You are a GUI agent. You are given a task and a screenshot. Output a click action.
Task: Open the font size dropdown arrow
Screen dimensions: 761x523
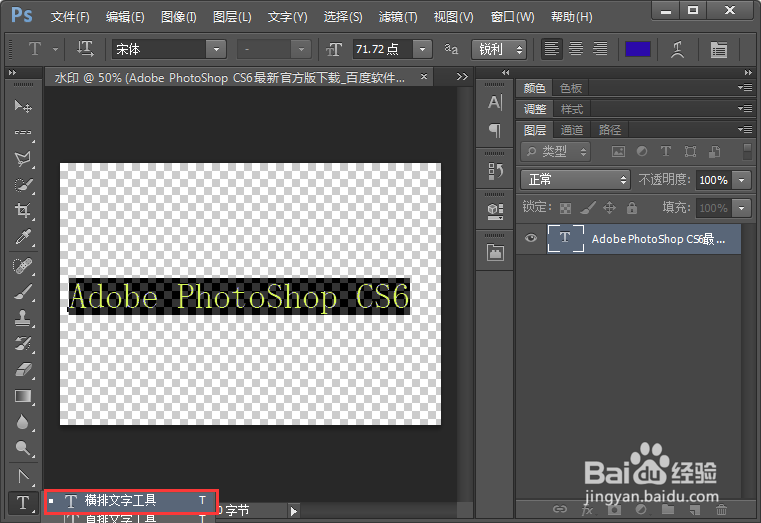(x=423, y=49)
